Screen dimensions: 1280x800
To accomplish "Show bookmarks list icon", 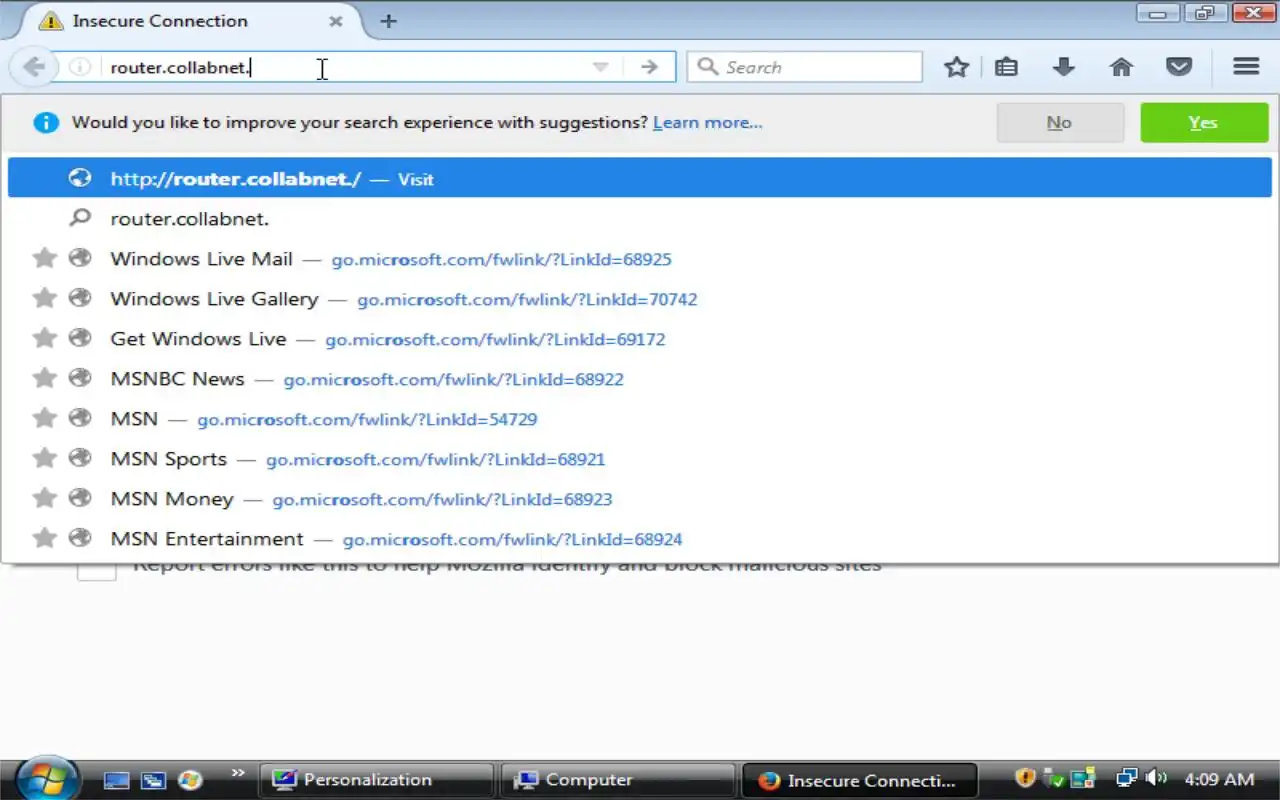I will [x=1007, y=67].
